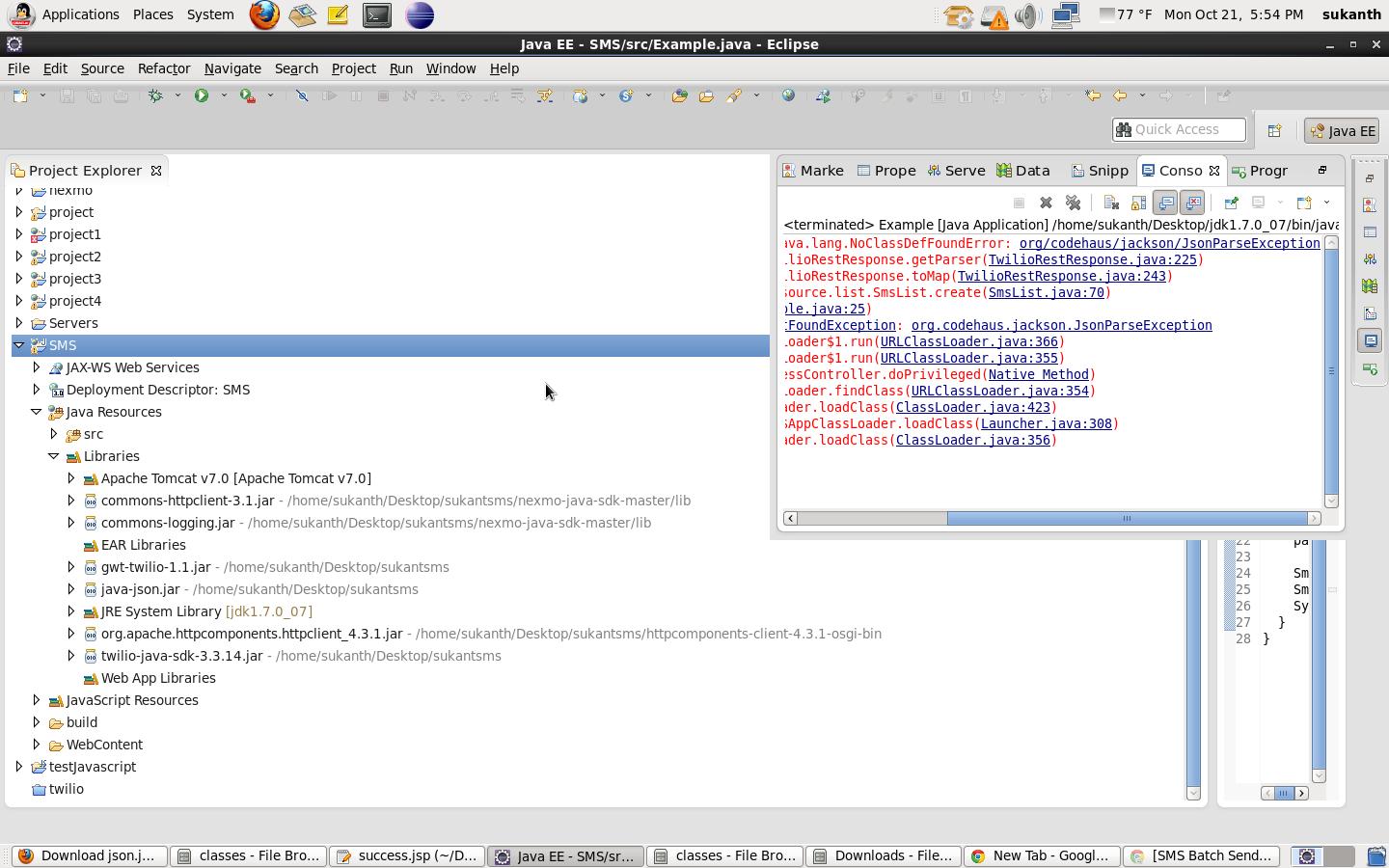Expand the twilio-java-sdk-3.3.14.jar node

click(71, 656)
